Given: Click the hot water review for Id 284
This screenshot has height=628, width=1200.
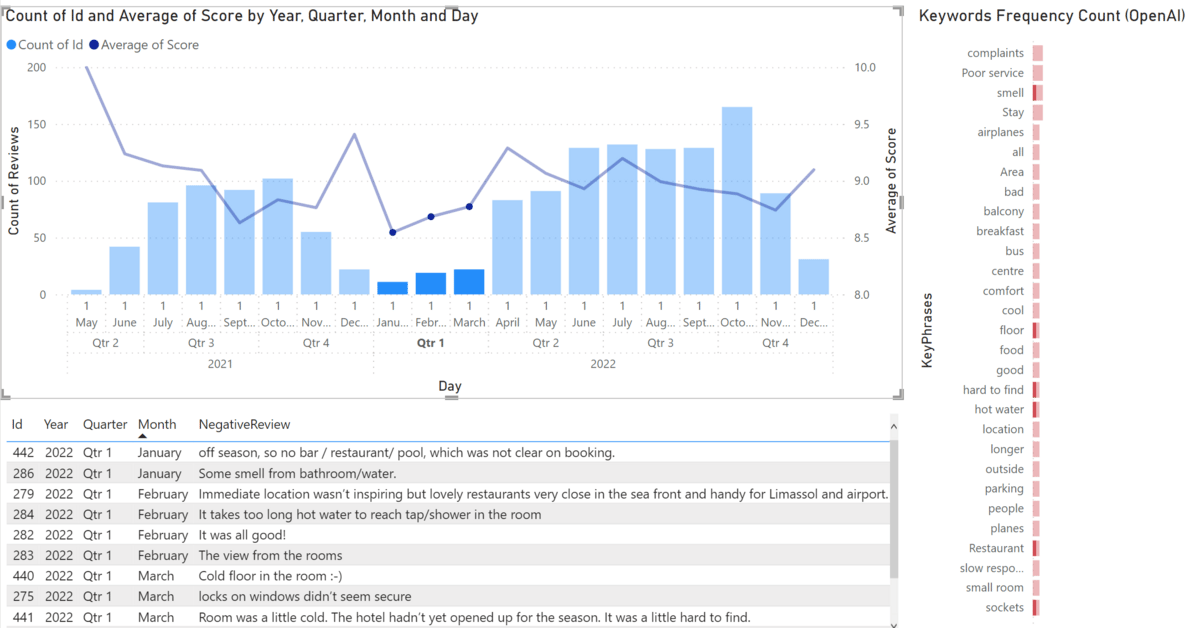Looking at the screenshot, I should pyautogui.click(x=369, y=514).
